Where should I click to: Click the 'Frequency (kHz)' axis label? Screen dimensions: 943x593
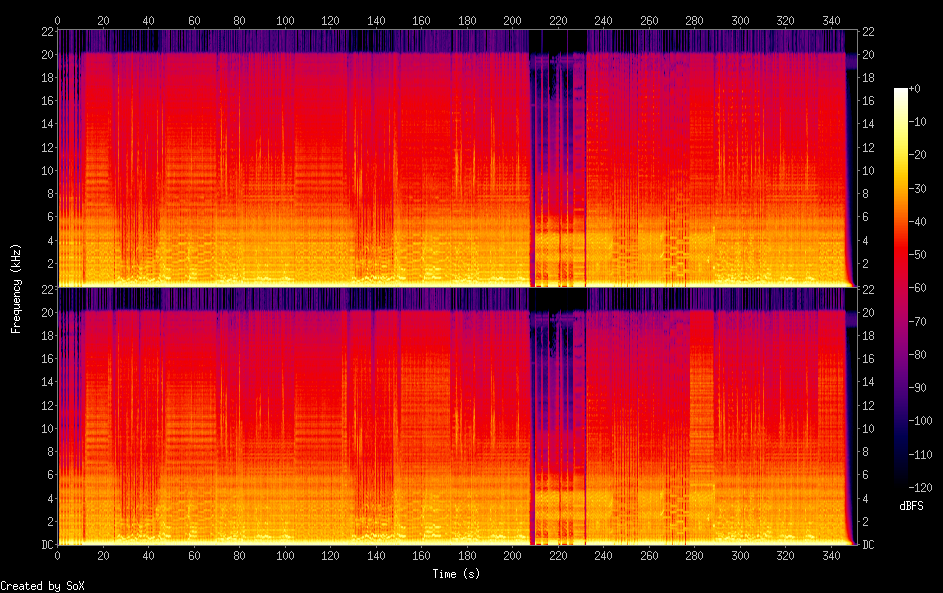[x=16, y=288]
